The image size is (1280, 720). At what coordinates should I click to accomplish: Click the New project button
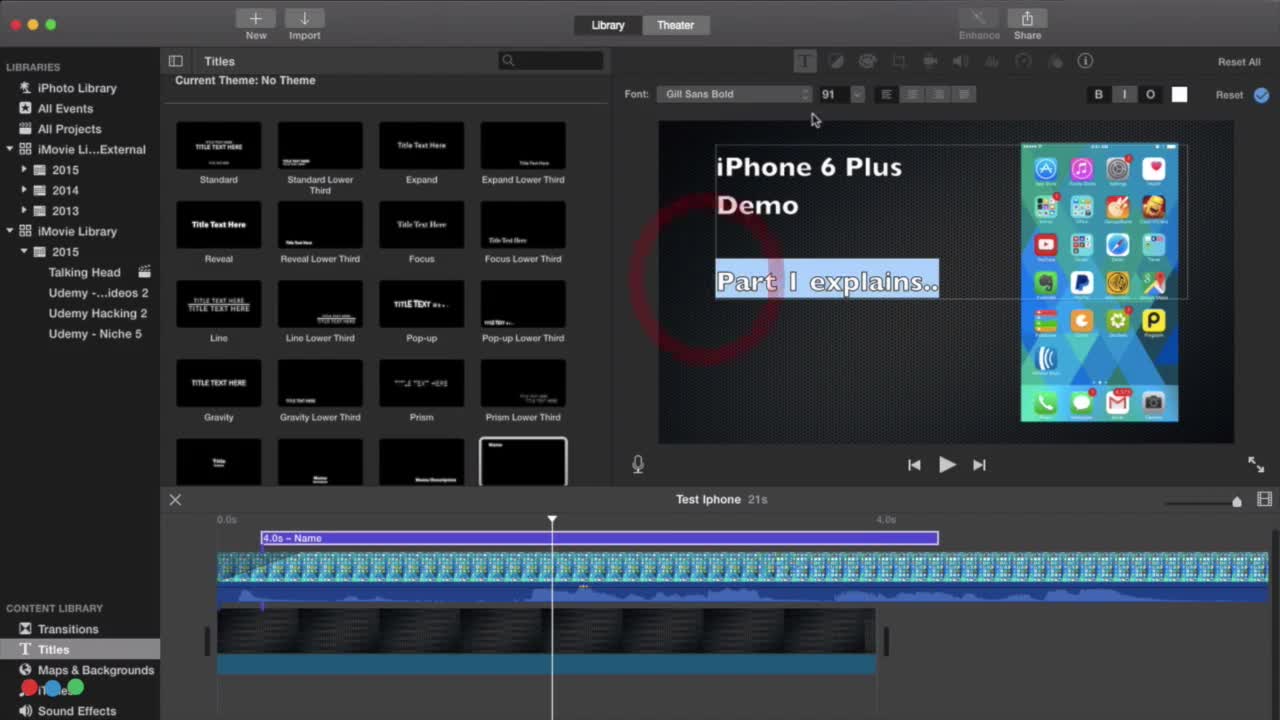(x=256, y=18)
